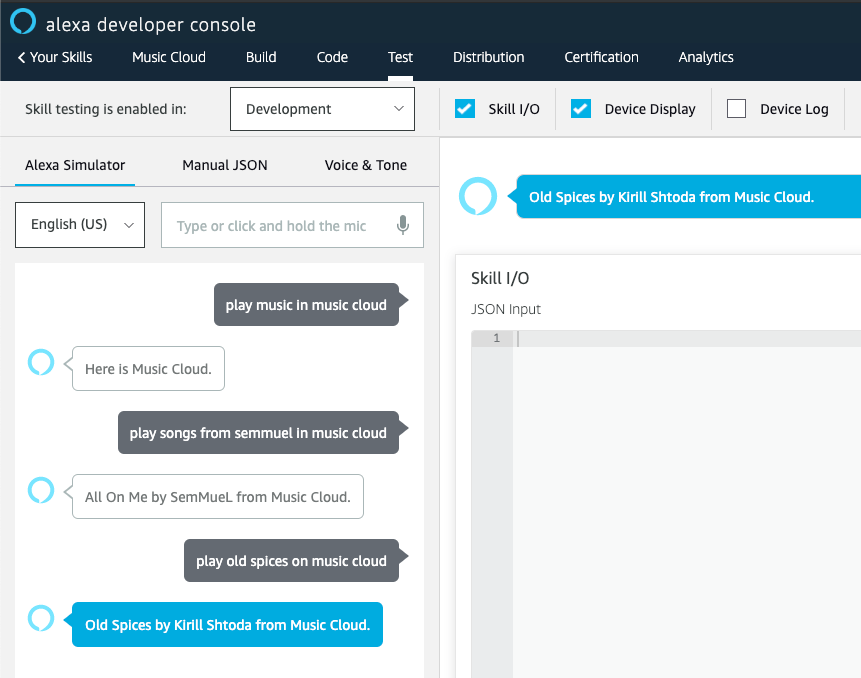Click Alexa avatar beside Old Spices reply in chat

click(41, 618)
